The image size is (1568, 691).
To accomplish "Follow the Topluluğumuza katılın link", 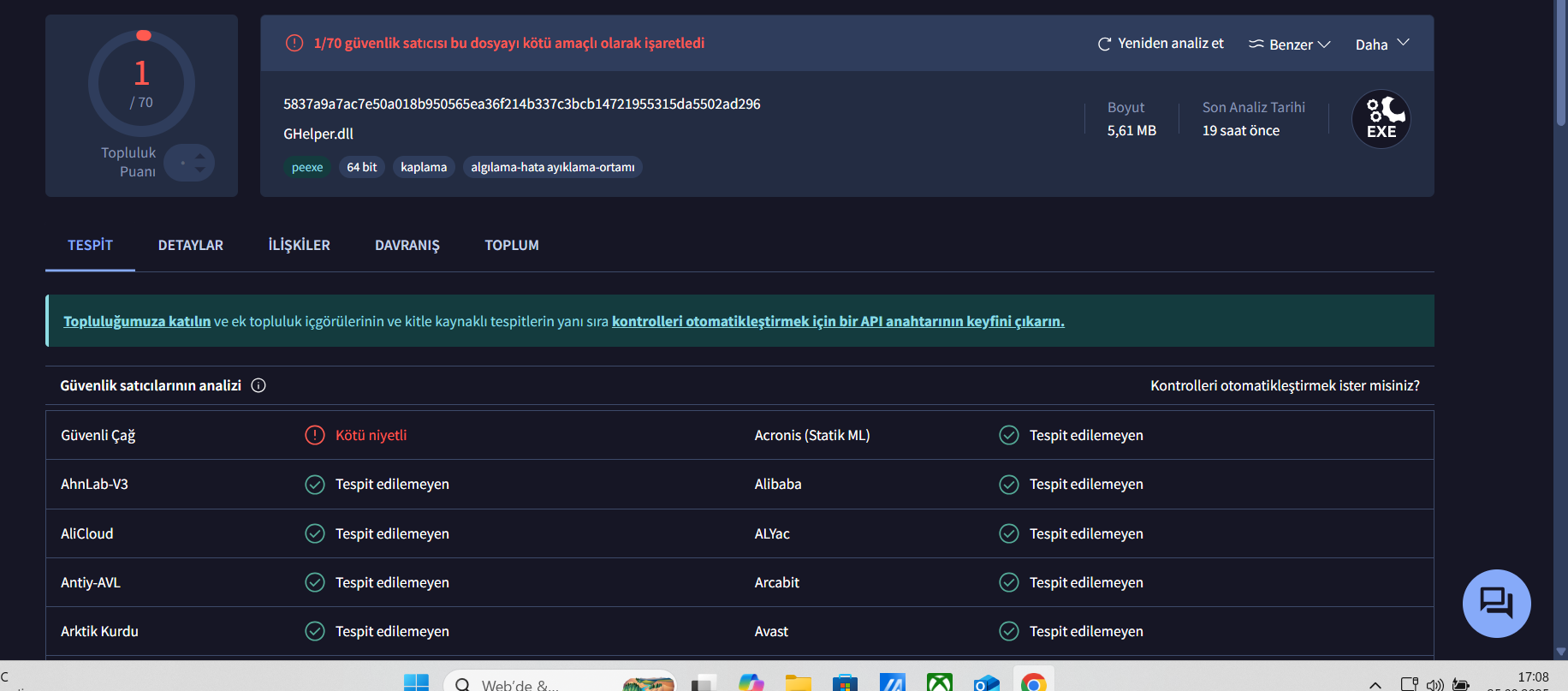I will pyautogui.click(x=137, y=321).
